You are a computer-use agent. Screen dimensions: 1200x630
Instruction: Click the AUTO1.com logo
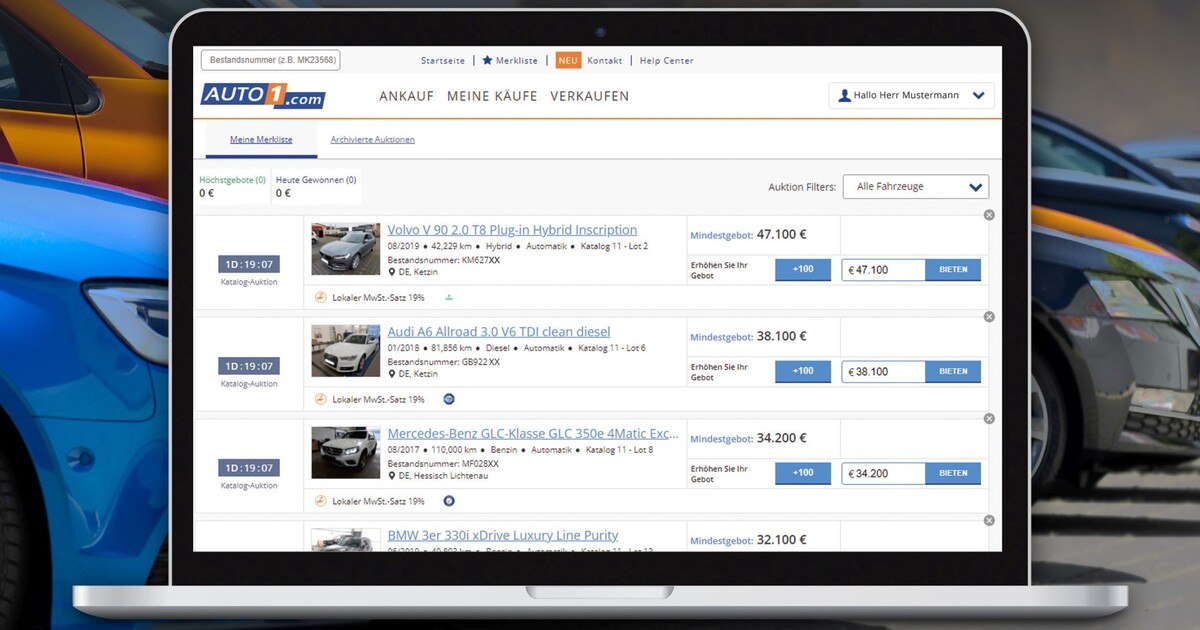coord(263,96)
